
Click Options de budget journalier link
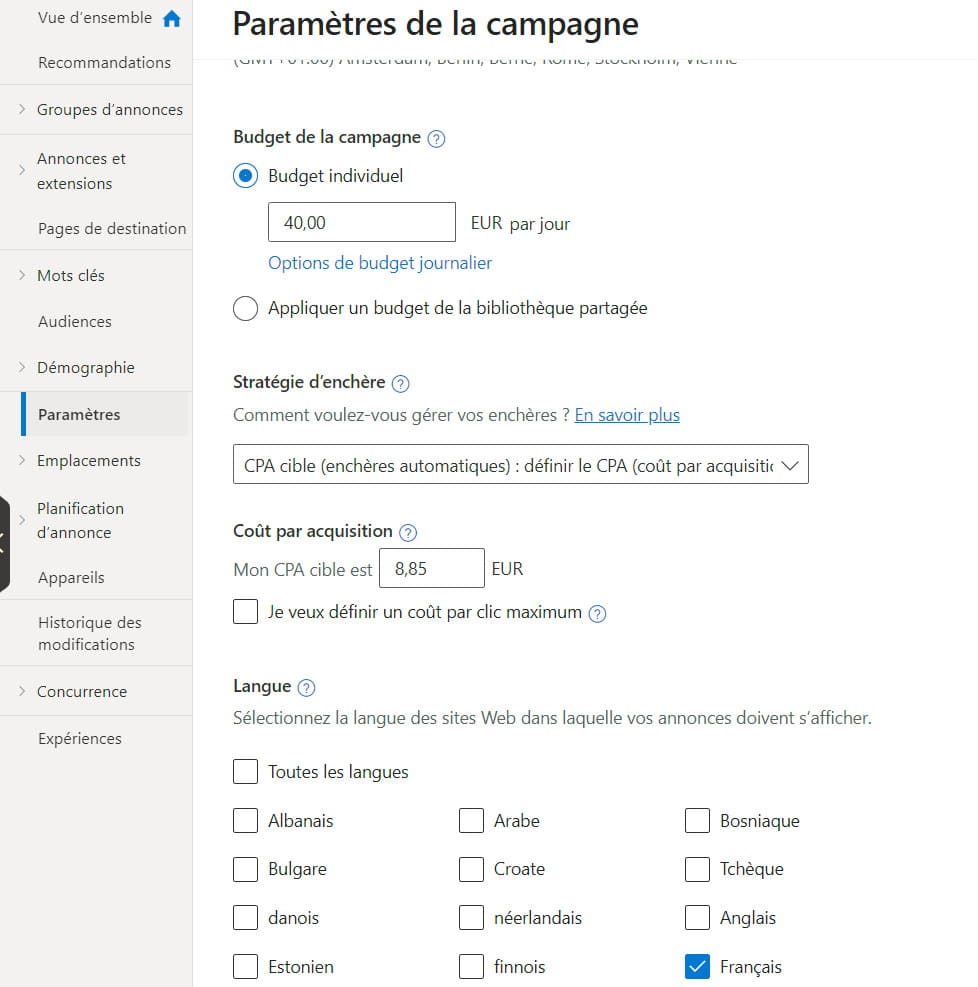(x=380, y=263)
